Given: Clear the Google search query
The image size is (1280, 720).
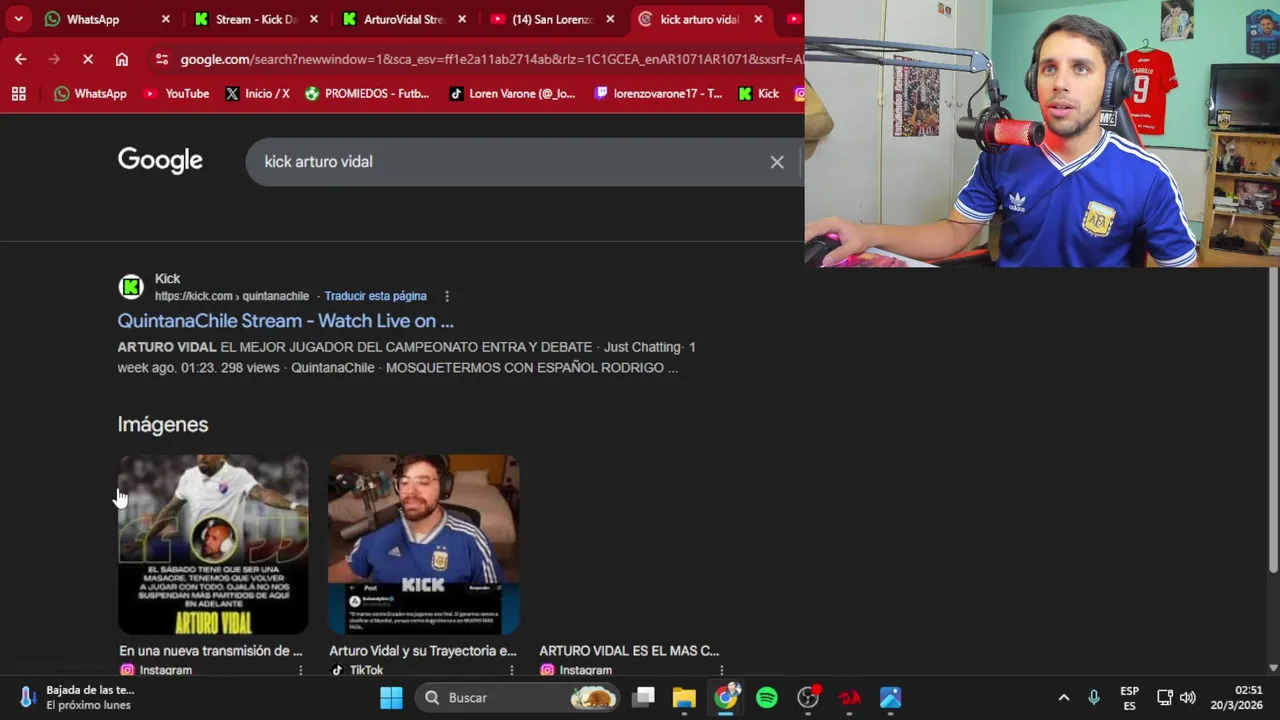Looking at the screenshot, I should (x=777, y=161).
